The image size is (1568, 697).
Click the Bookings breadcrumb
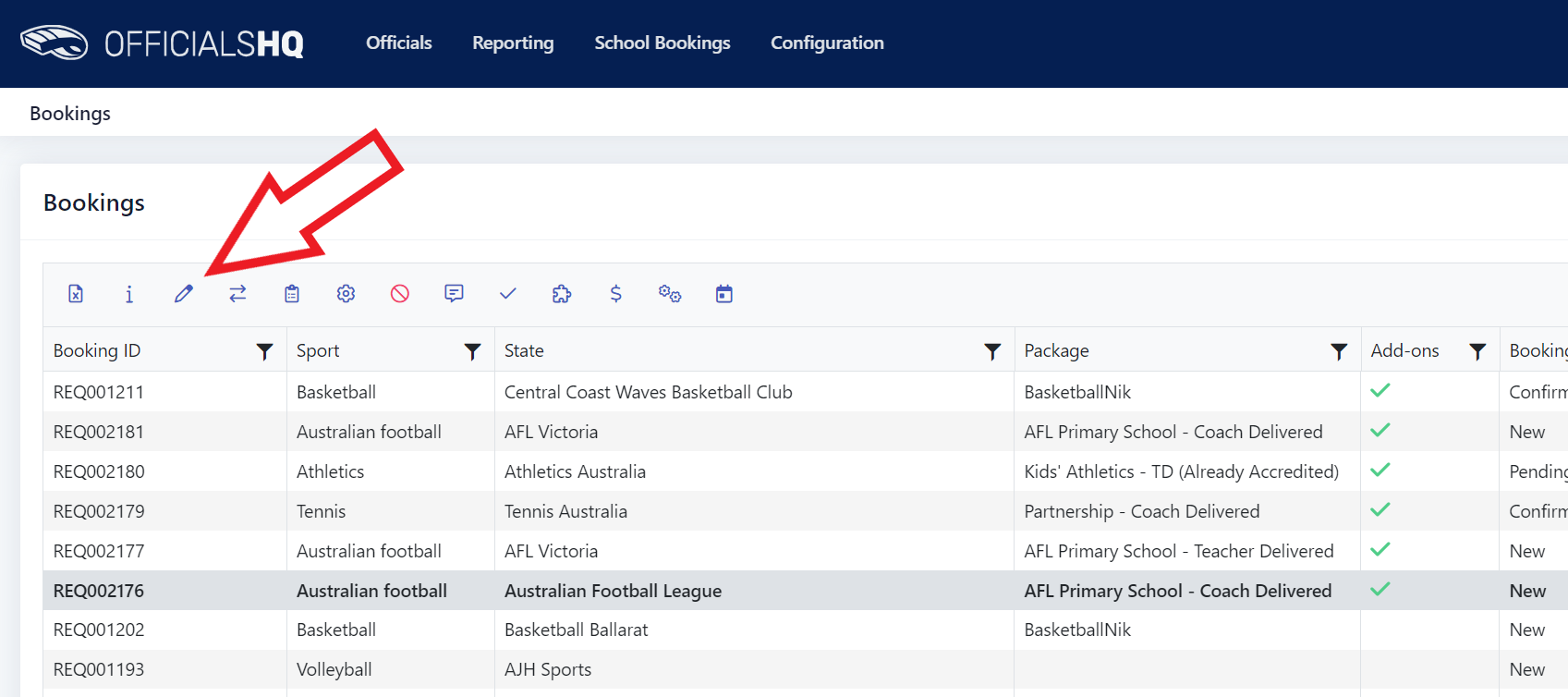click(70, 113)
